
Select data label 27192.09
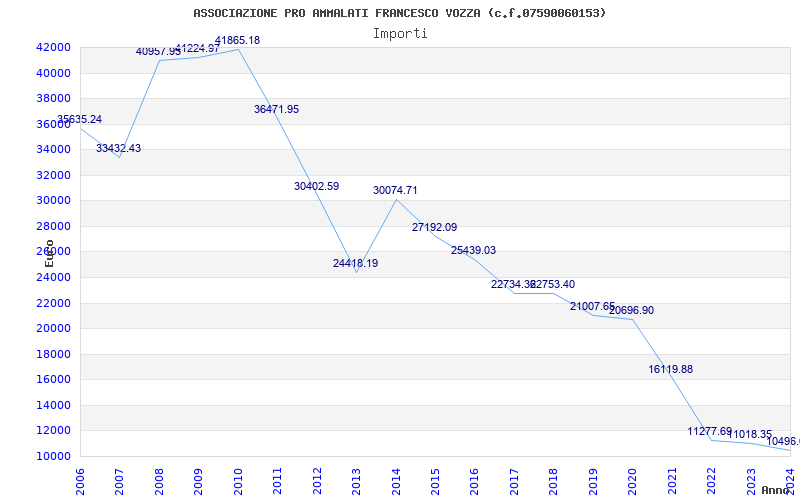point(435,228)
